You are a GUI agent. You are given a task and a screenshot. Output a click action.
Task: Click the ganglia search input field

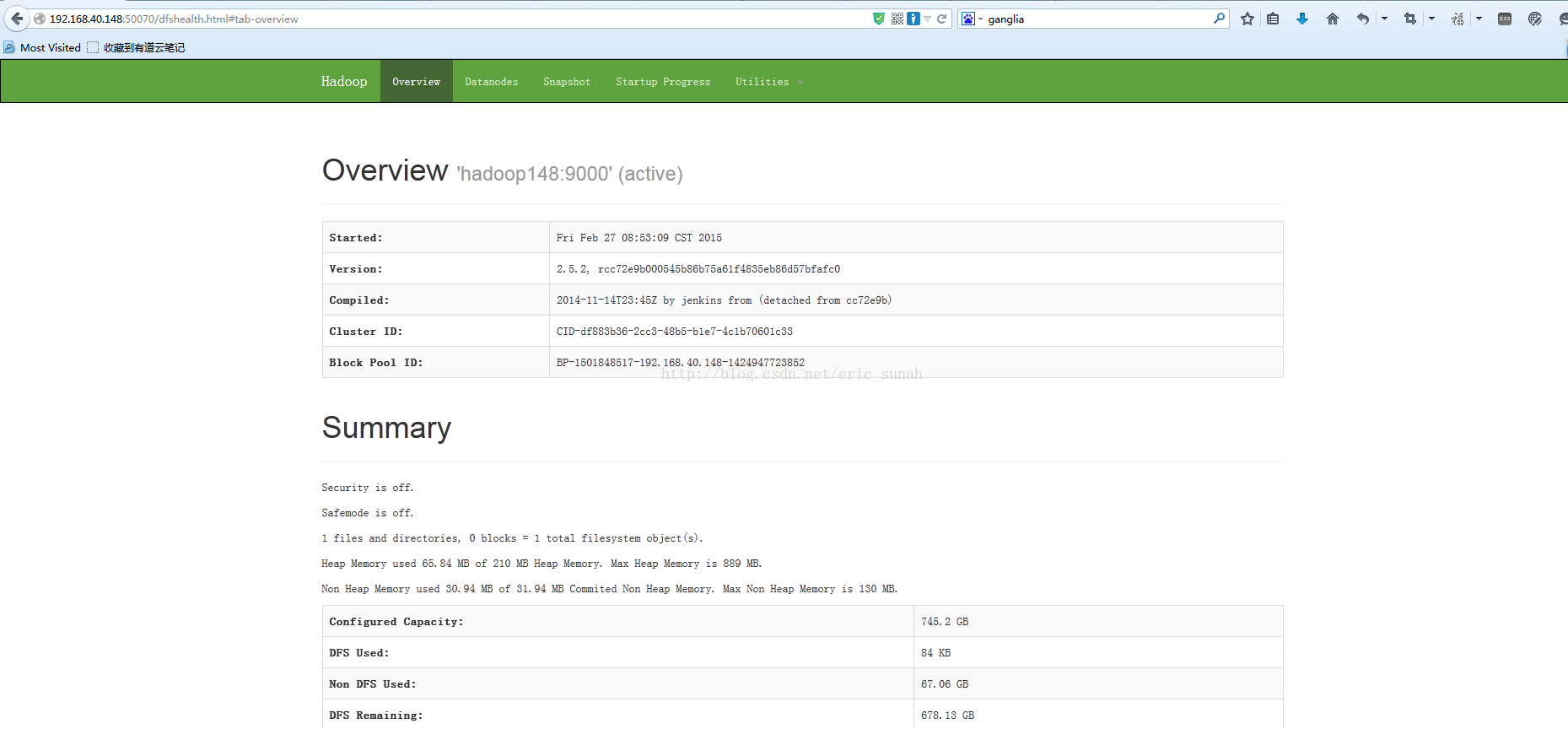[1097, 19]
